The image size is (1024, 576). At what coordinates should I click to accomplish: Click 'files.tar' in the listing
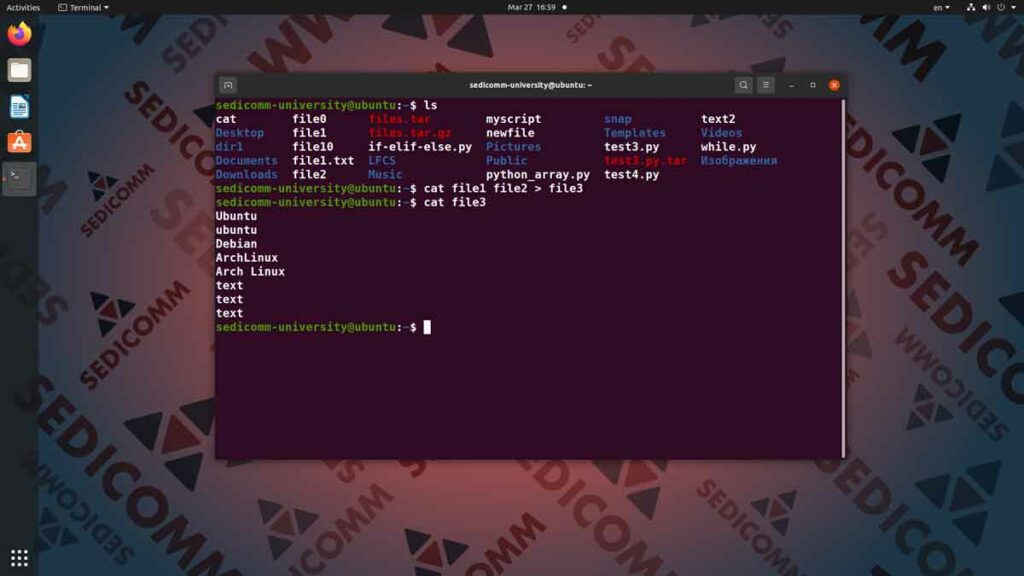399,119
